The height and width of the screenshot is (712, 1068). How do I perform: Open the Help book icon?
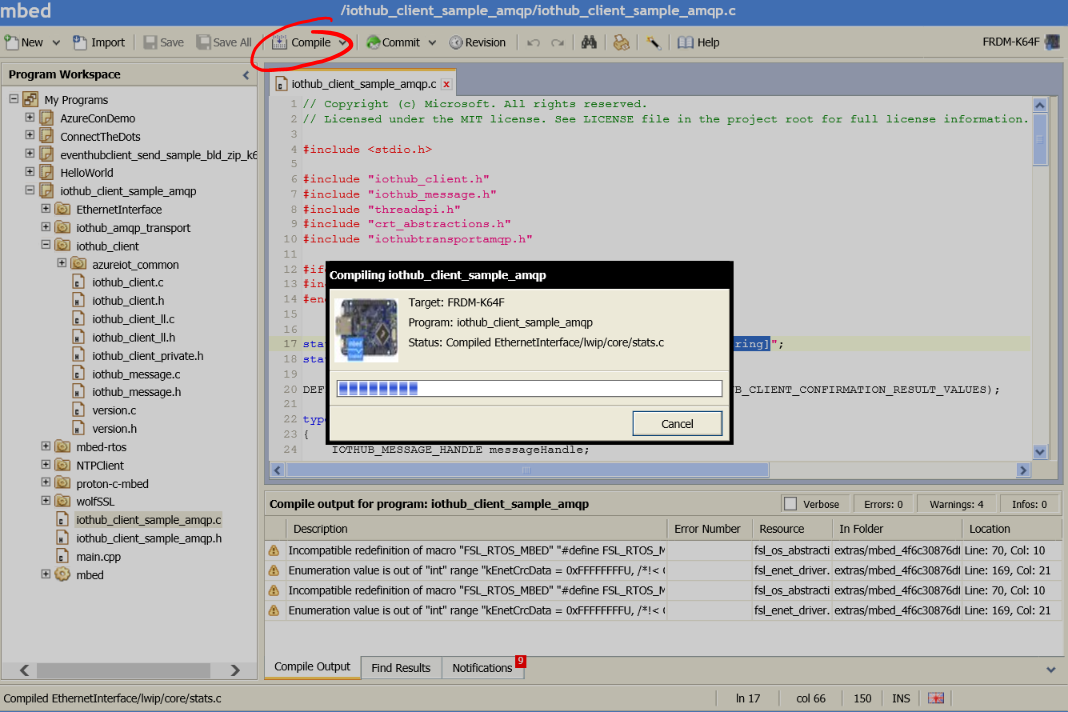685,42
